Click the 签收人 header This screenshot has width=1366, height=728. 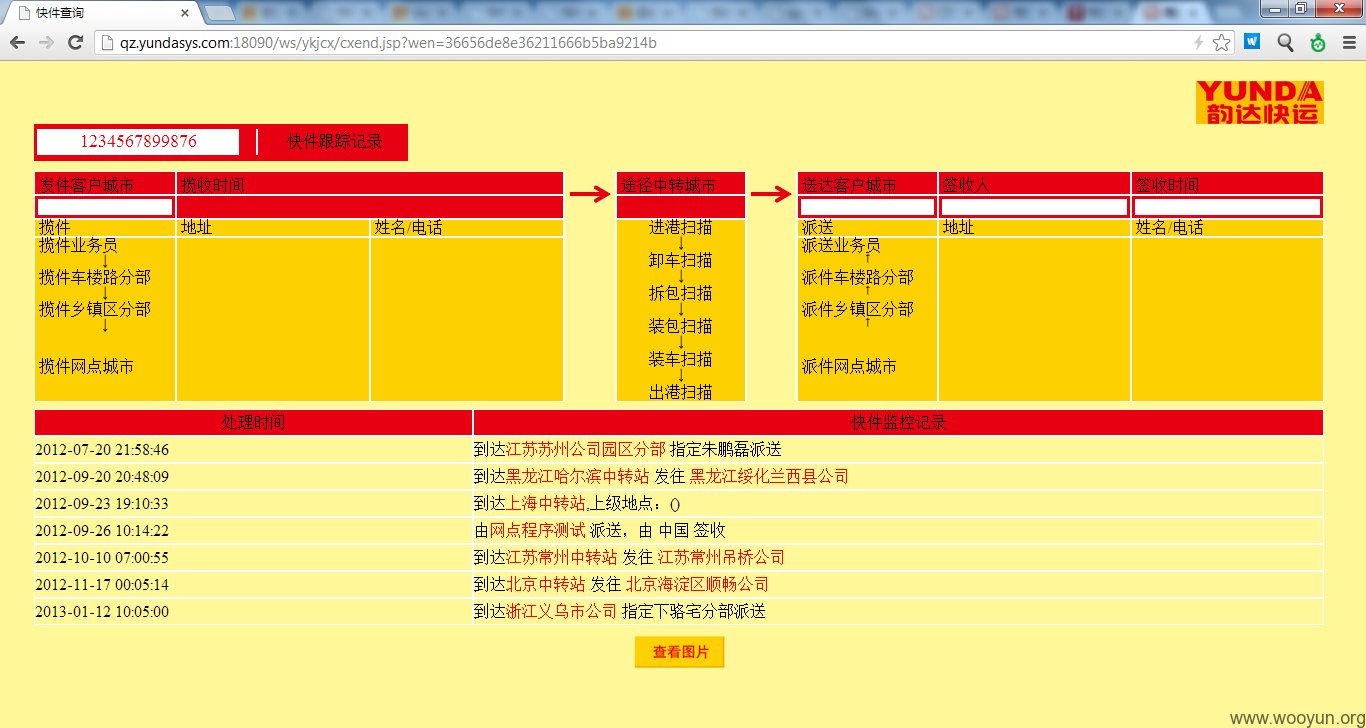[1034, 184]
